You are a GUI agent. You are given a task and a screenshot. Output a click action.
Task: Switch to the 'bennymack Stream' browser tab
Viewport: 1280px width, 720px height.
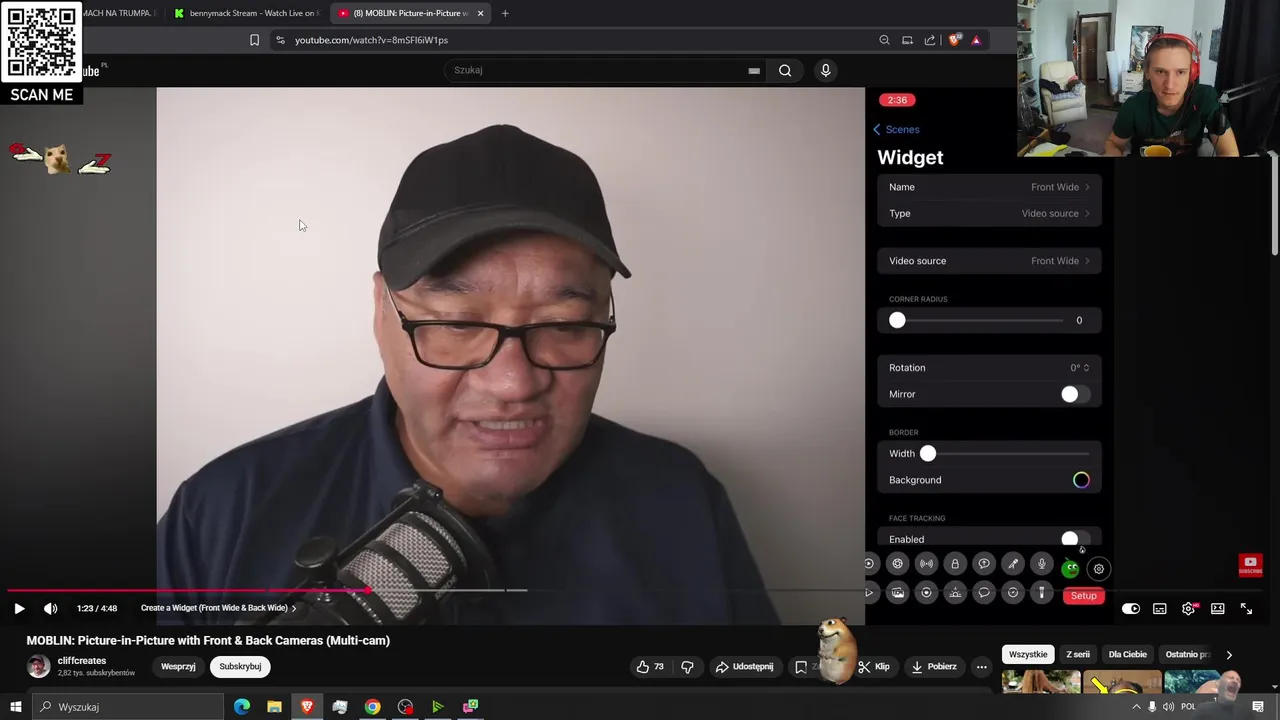pos(245,13)
